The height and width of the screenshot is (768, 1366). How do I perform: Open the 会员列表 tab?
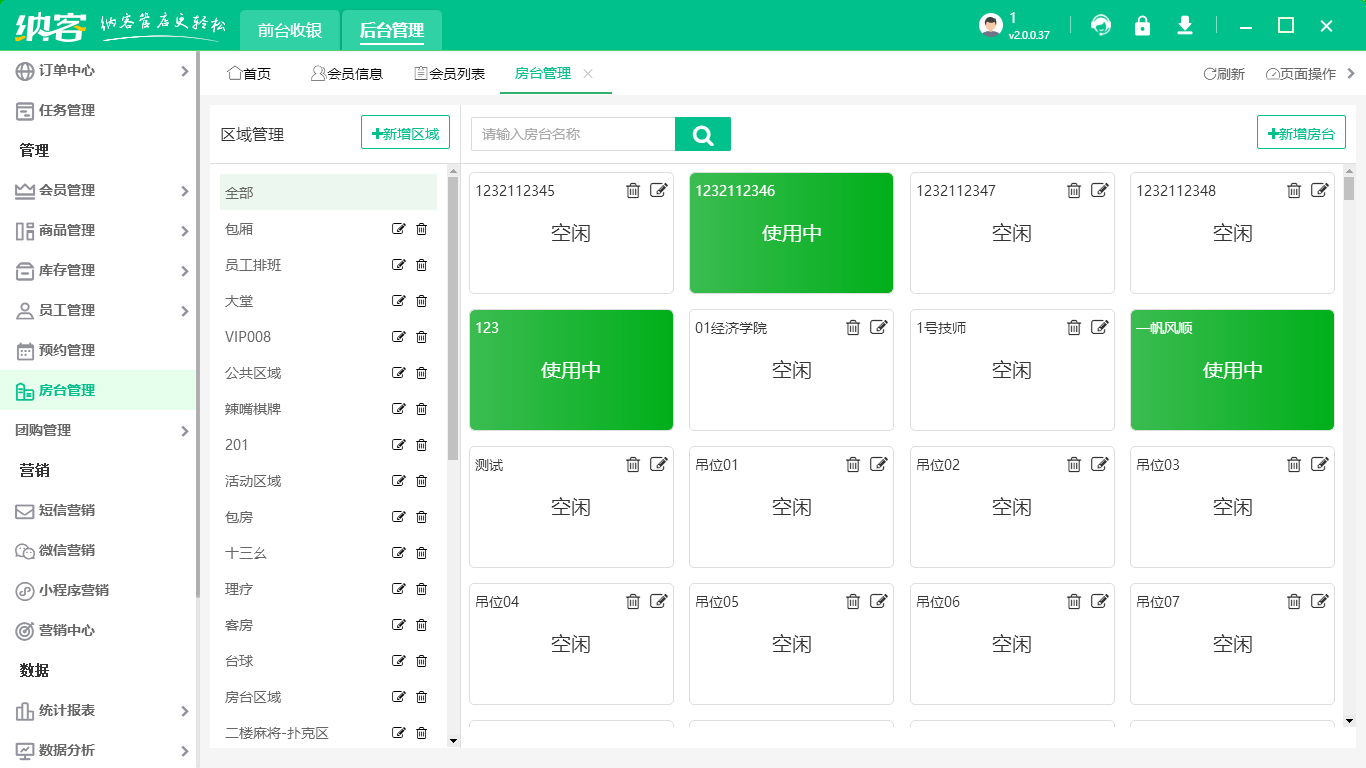pyautogui.click(x=450, y=74)
